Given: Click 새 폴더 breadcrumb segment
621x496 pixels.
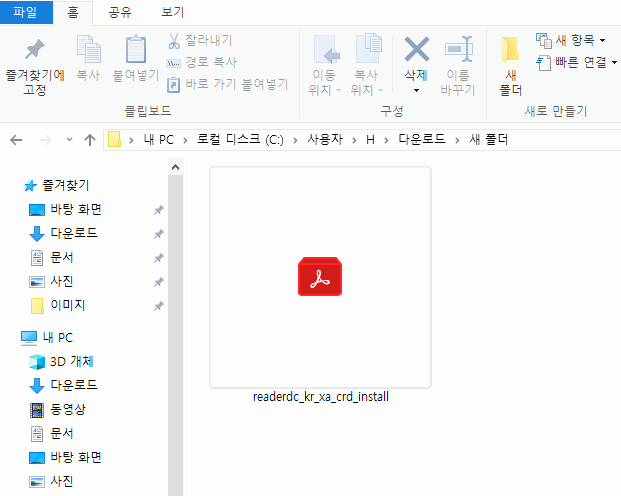Looking at the screenshot, I should [489, 139].
